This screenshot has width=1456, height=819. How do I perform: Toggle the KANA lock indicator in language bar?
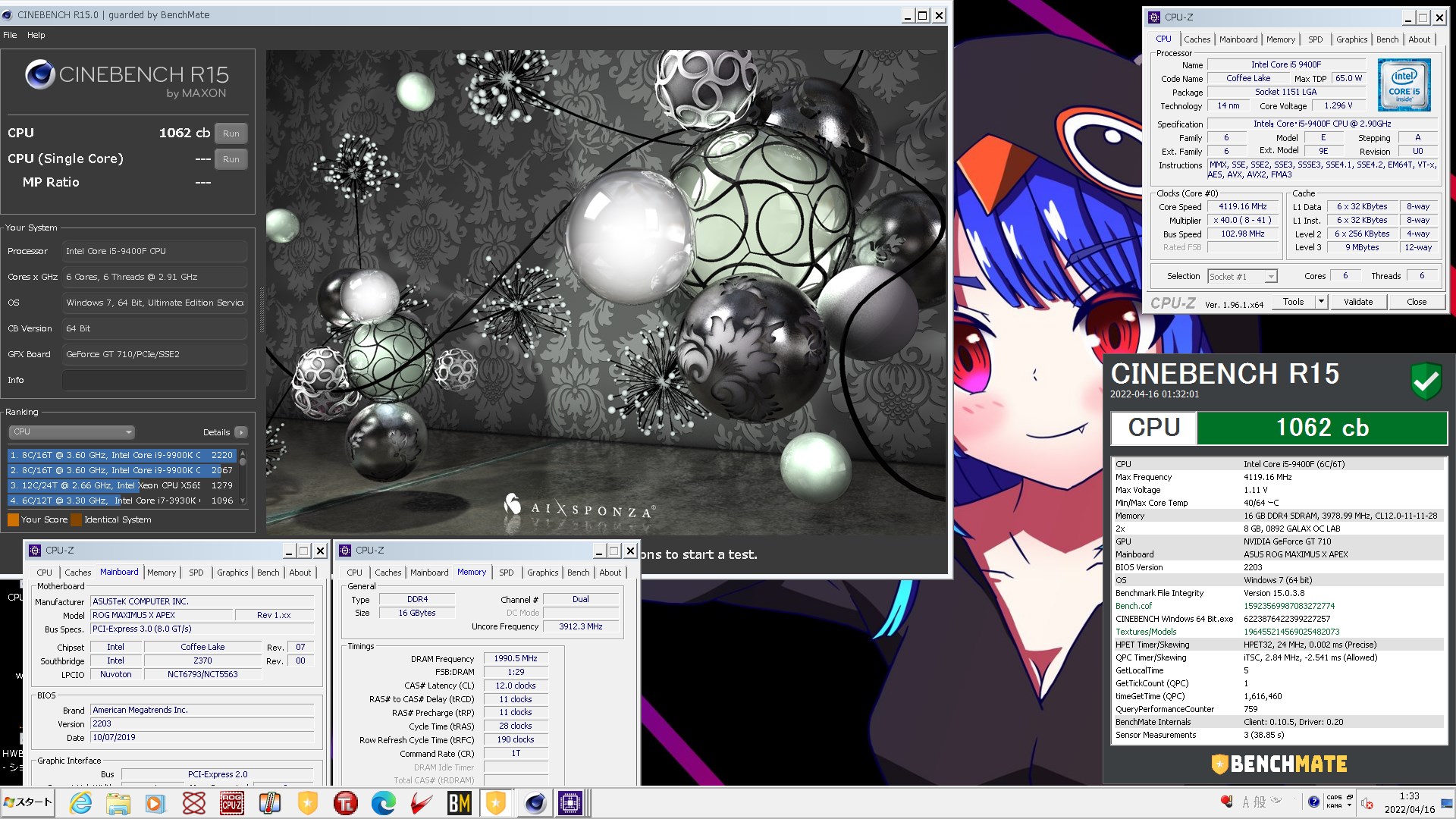[1334, 805]
